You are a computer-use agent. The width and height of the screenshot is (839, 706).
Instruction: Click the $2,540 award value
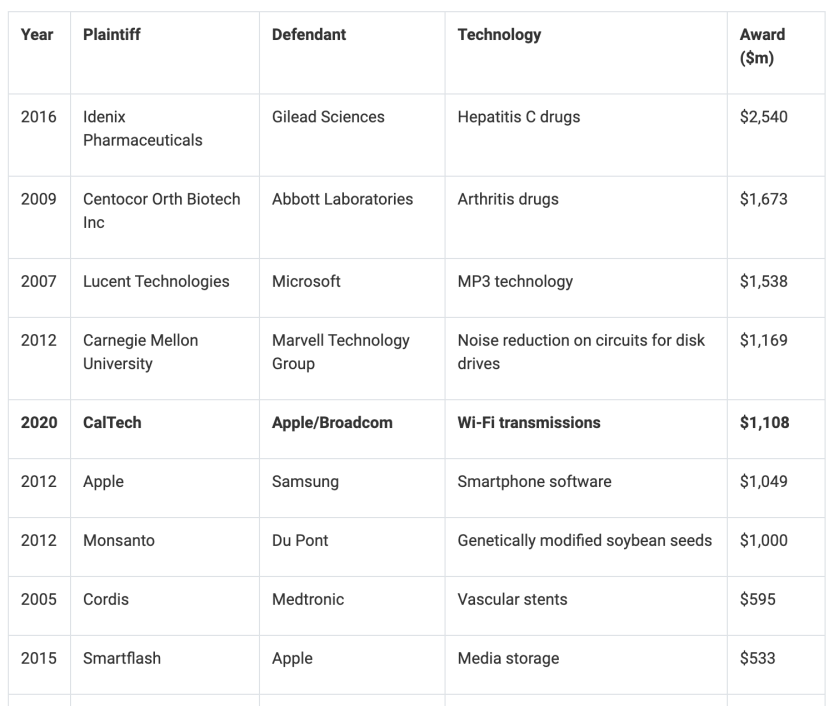coord(764,117)
